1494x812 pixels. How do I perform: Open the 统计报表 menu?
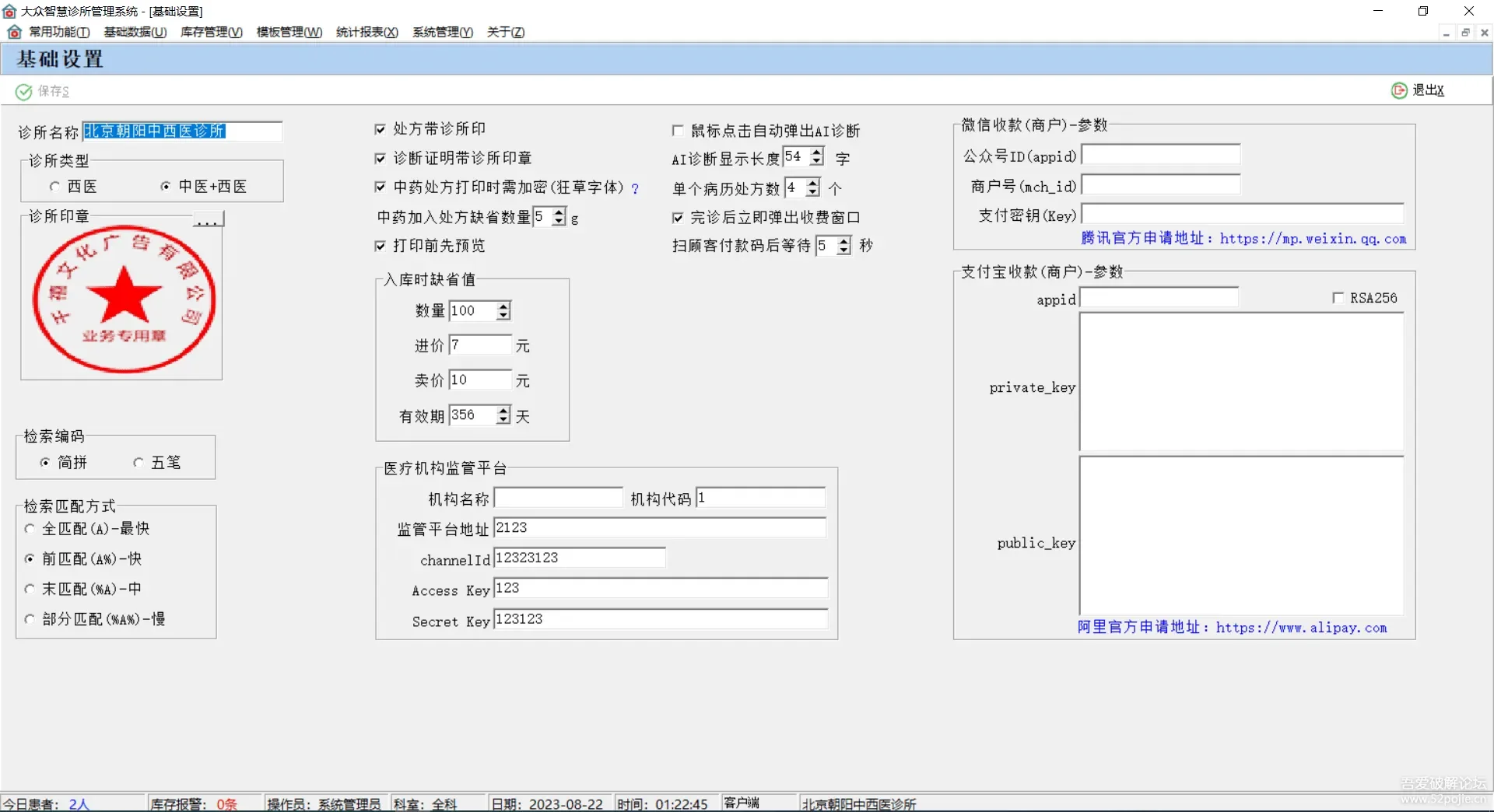pyautogui.click(x=367, y=32)
